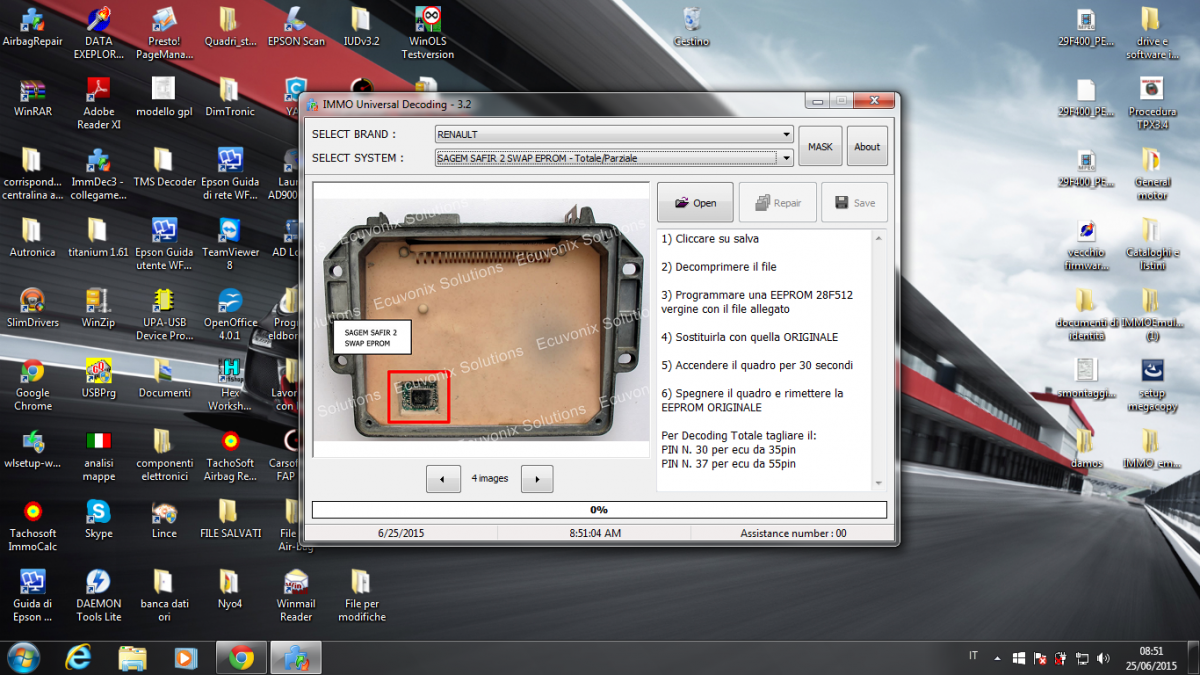The image size is (1200, 675).
Task: Launch Internet Explorer from taskbar
Action: [x=78, y=657]
